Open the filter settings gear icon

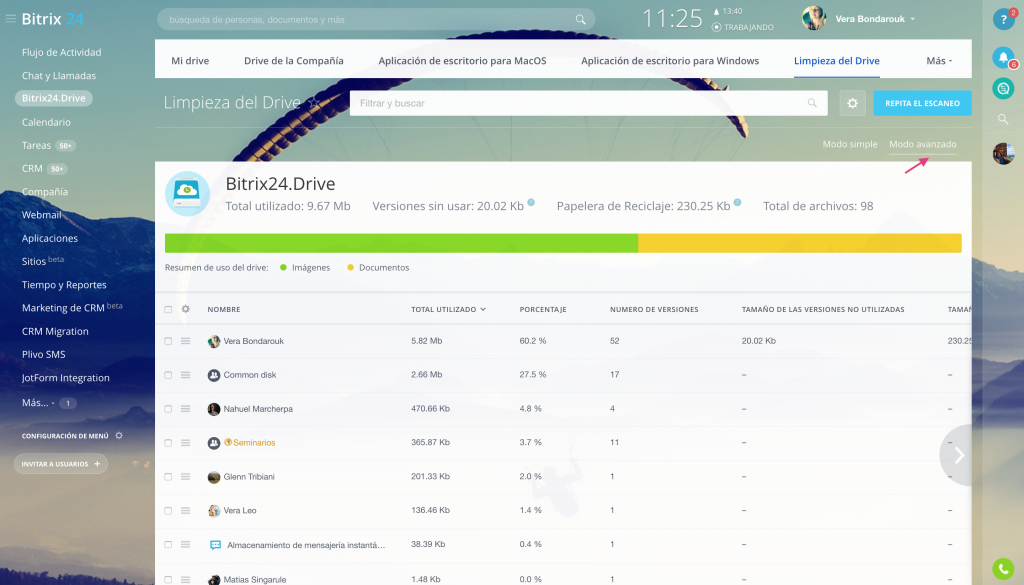coord(852,103)
